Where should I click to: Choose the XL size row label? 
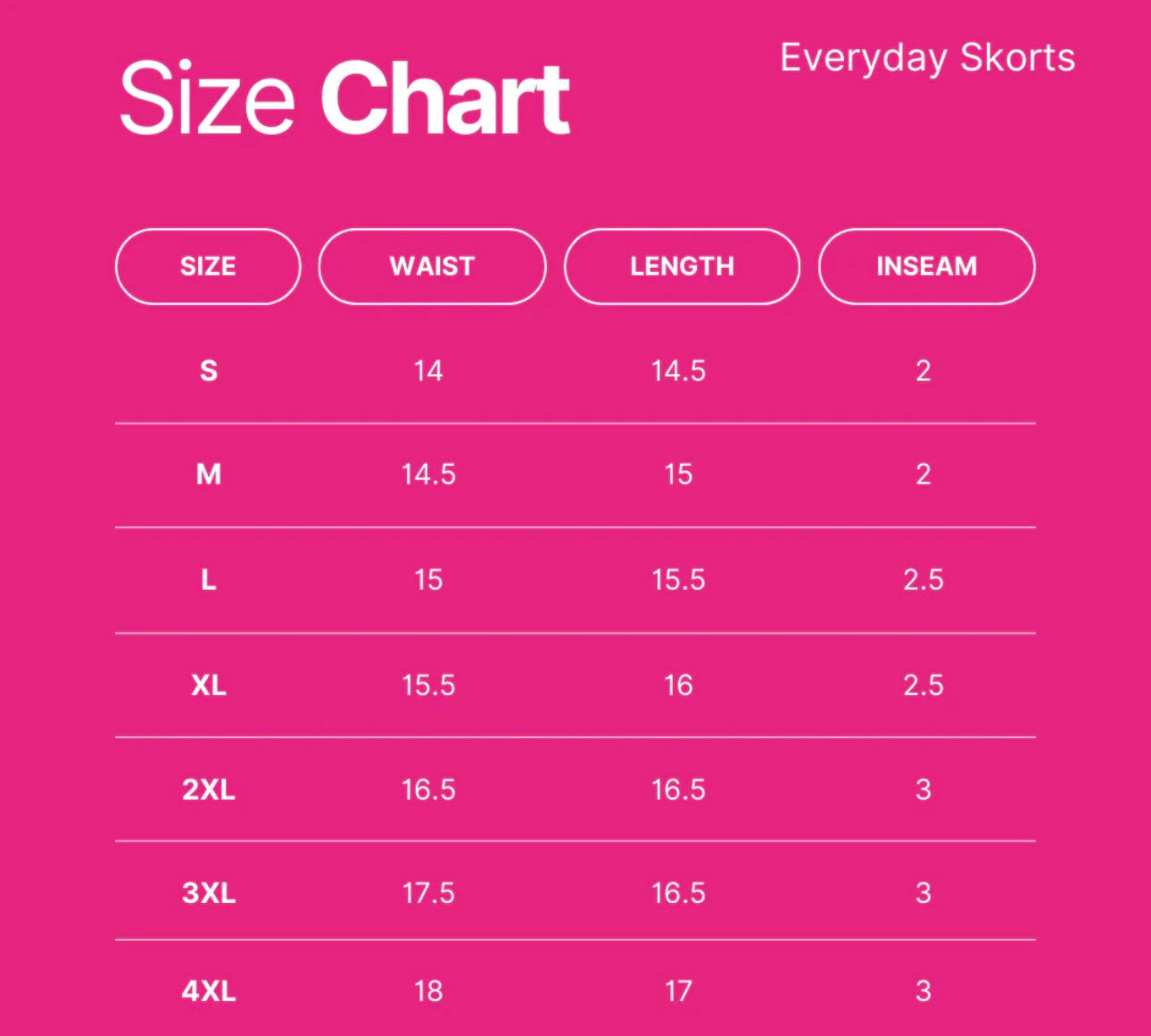pos(209,685)
